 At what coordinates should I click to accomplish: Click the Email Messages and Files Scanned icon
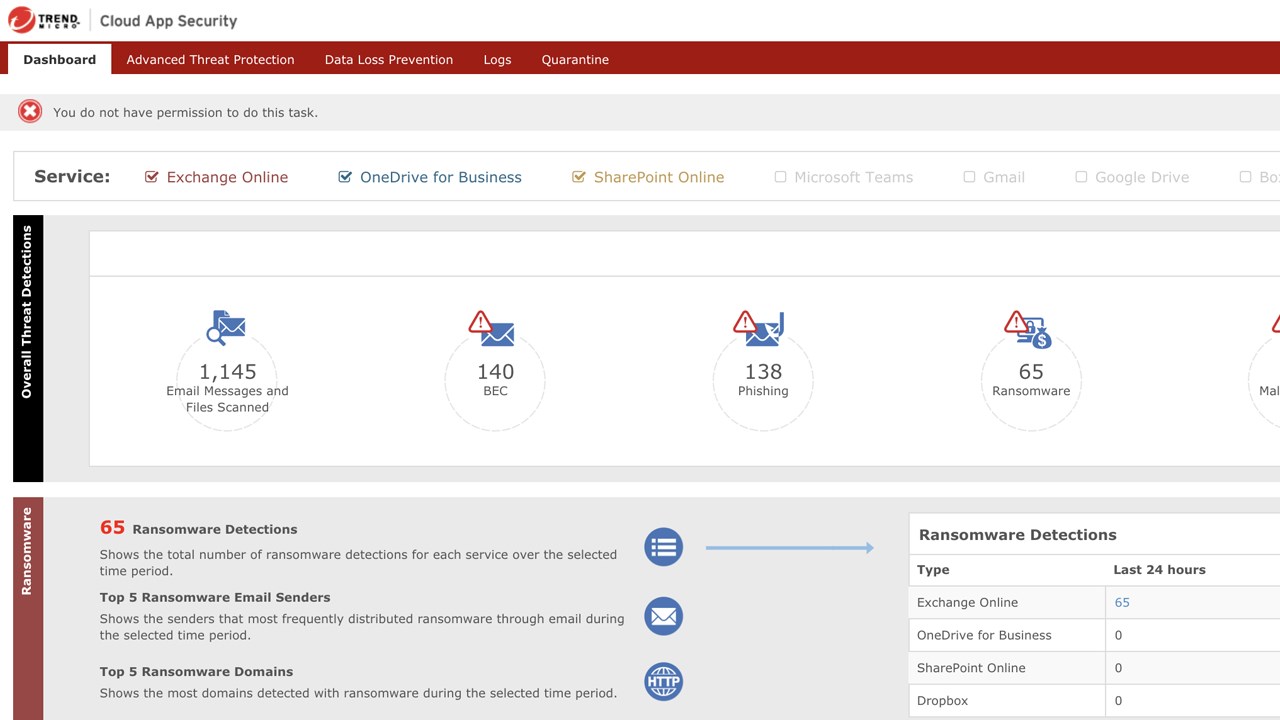point(227,328)
